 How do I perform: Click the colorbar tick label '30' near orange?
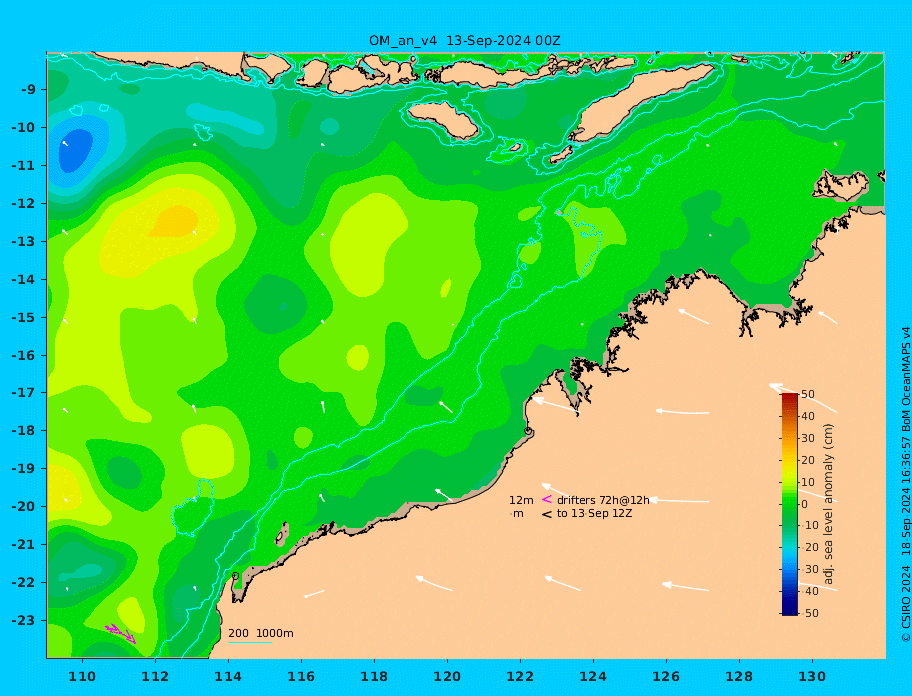coord(808,438)
